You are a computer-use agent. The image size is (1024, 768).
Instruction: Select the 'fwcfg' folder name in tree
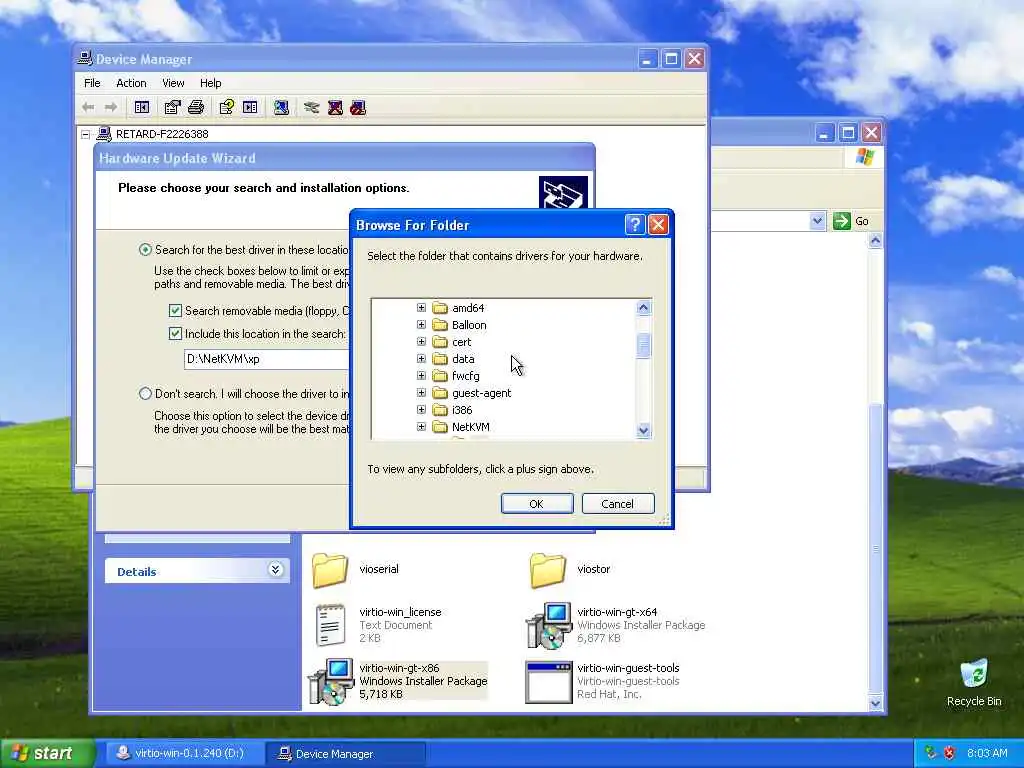(x=466, y=376)
